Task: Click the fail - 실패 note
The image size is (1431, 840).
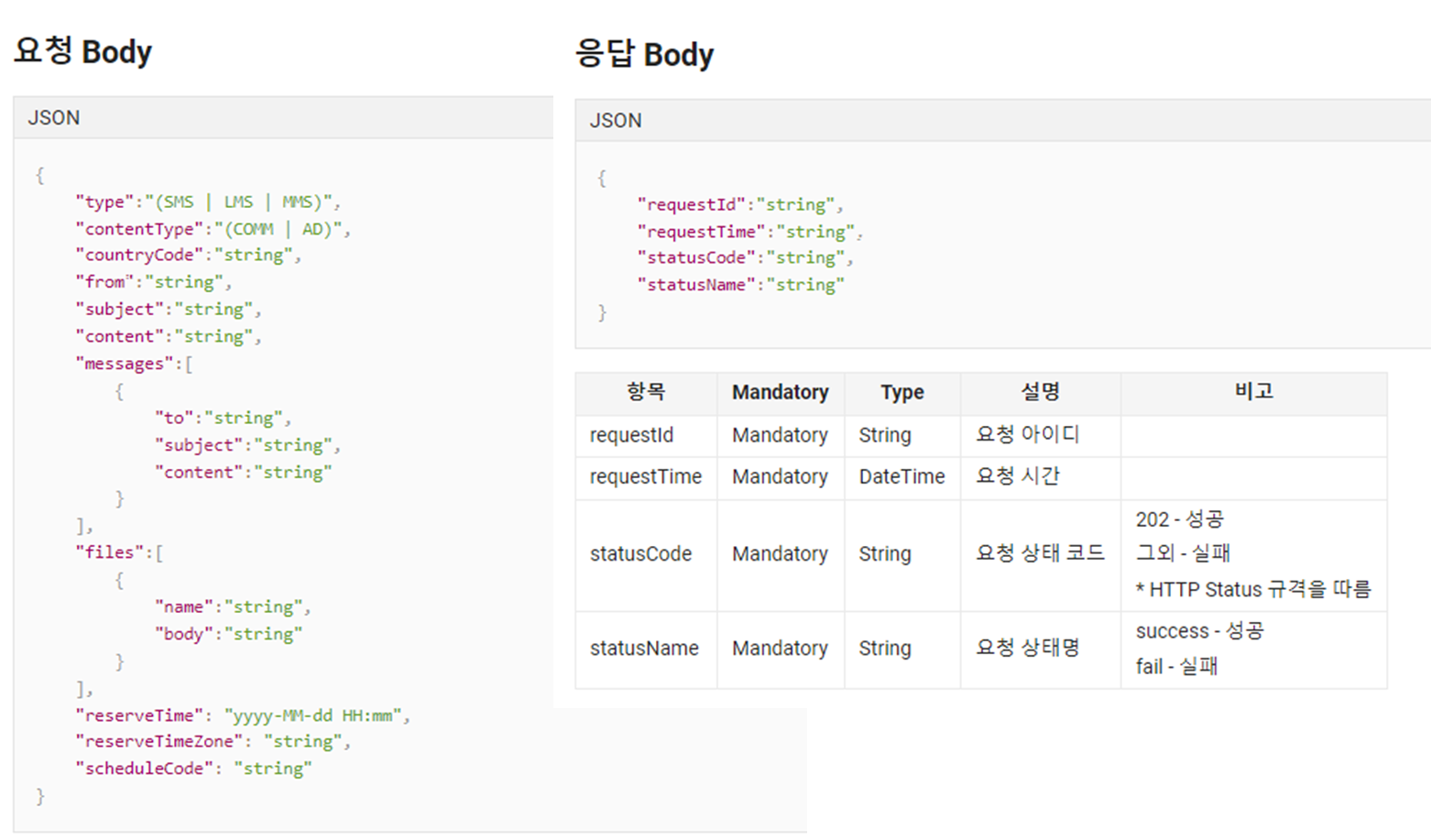Action: 1176,666
